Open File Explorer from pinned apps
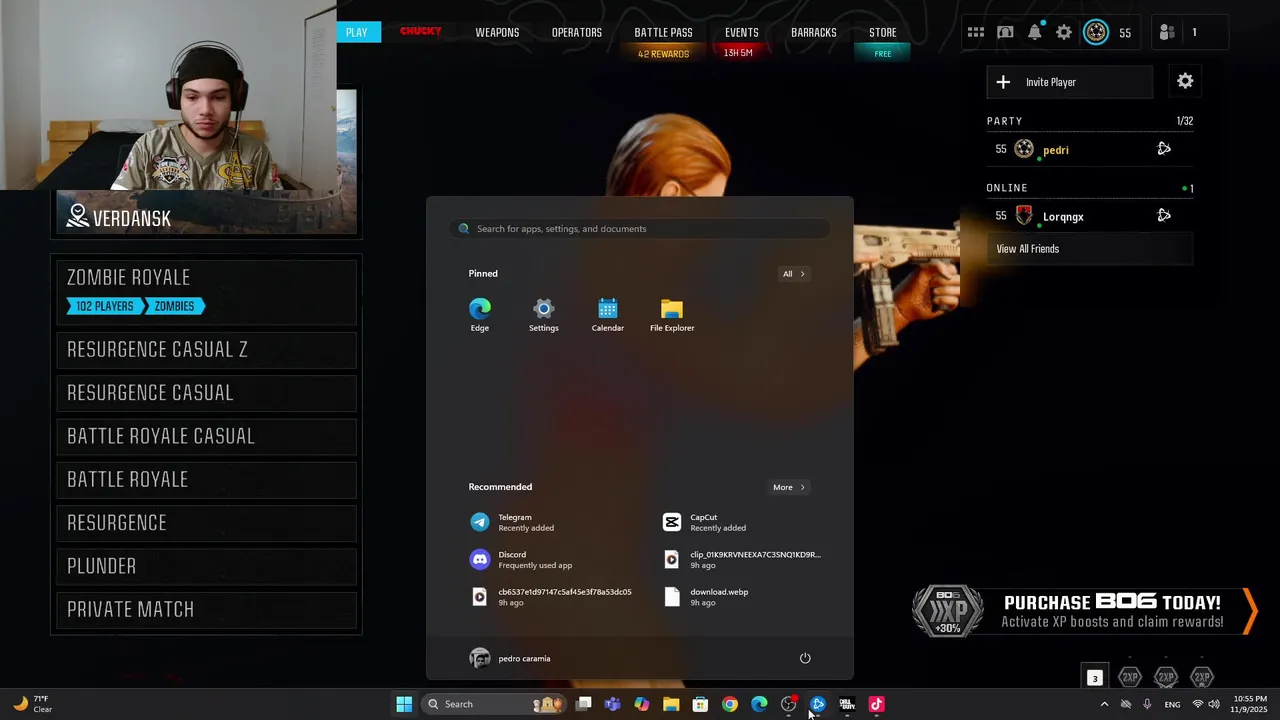The height and width of the screenshot is (720, 1280). point(672,314)
